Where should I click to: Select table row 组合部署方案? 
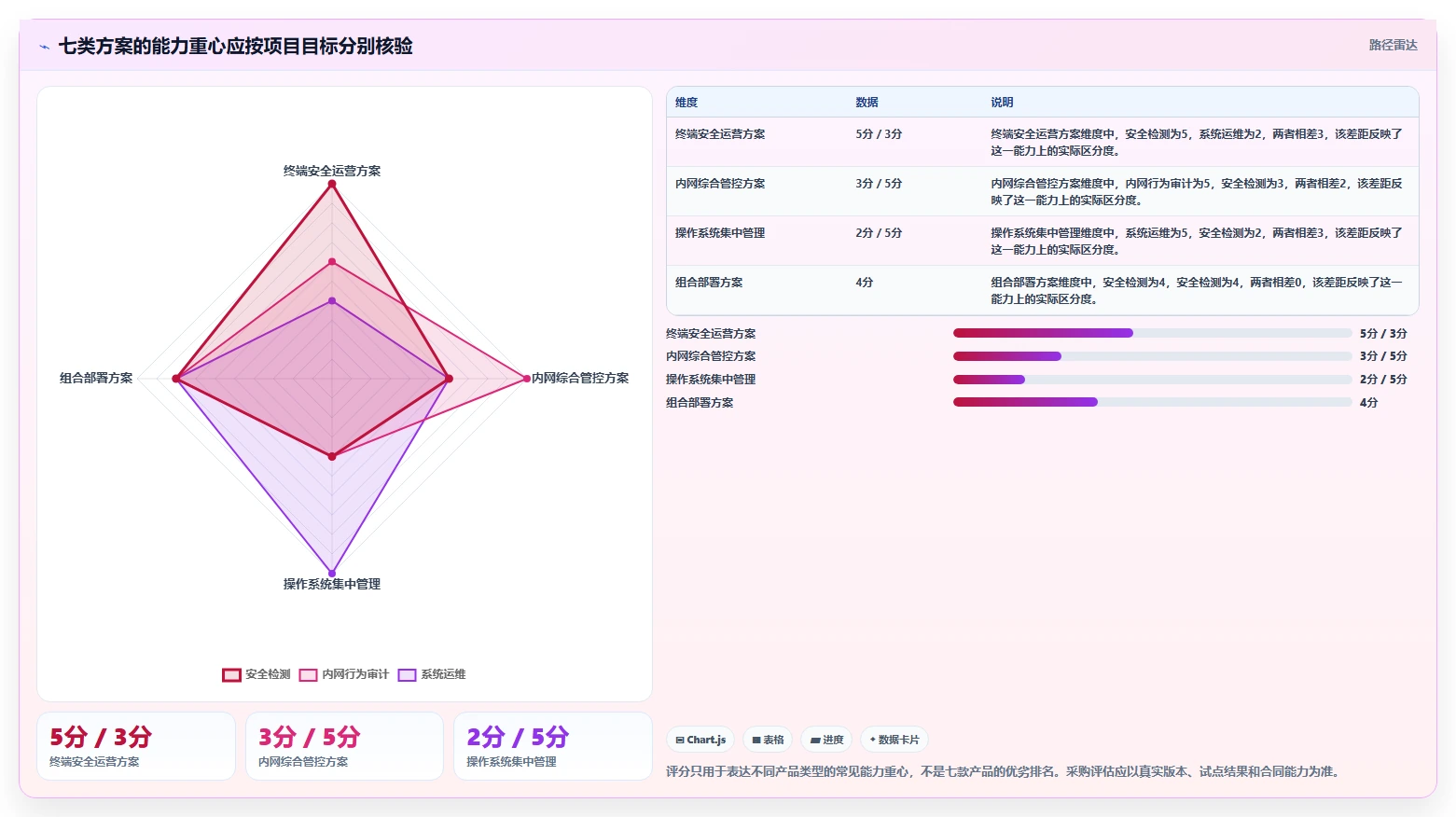tap(1043, 290)
